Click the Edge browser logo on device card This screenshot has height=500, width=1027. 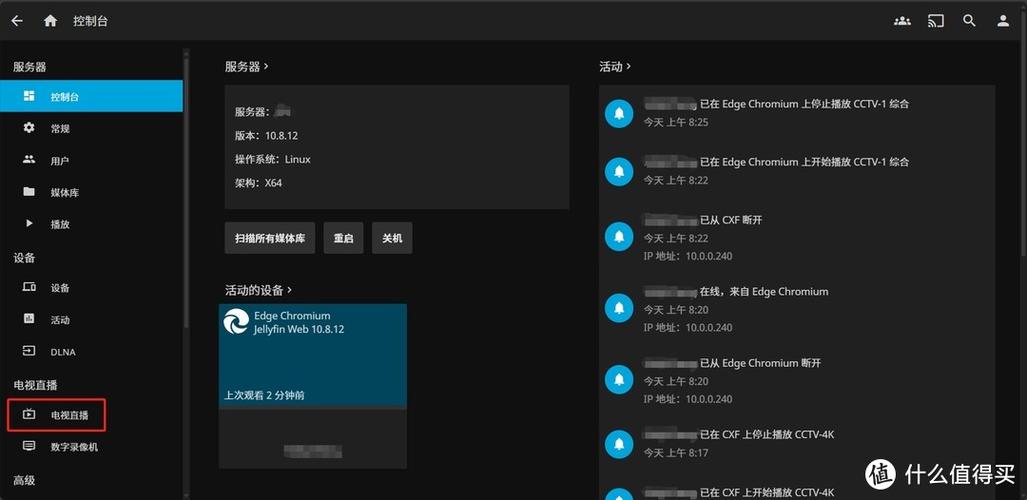click(236, 321)
